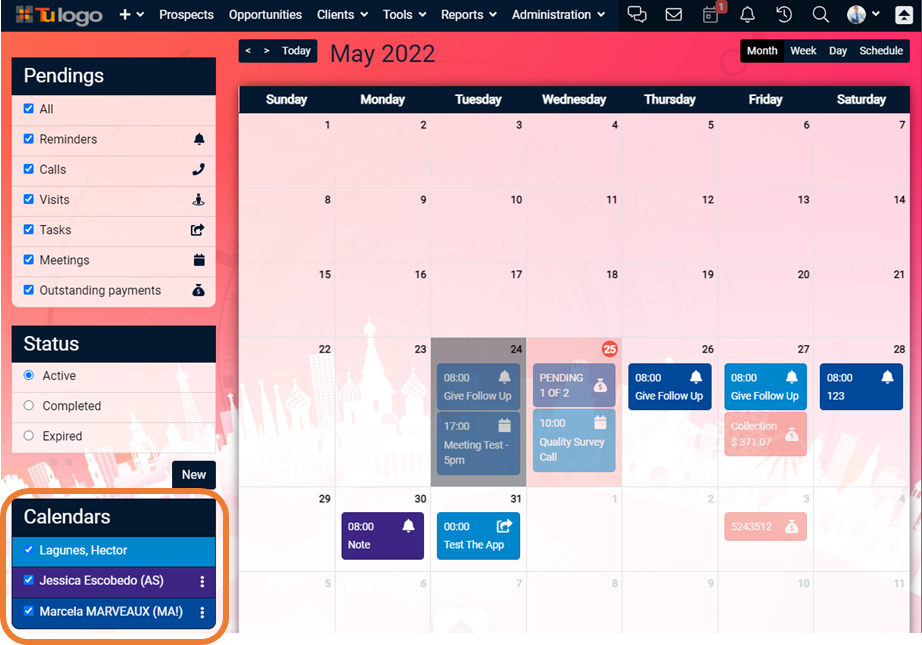Expand the Tools dropdown menu
Screen dimensions: 922x645
(404, 15)
